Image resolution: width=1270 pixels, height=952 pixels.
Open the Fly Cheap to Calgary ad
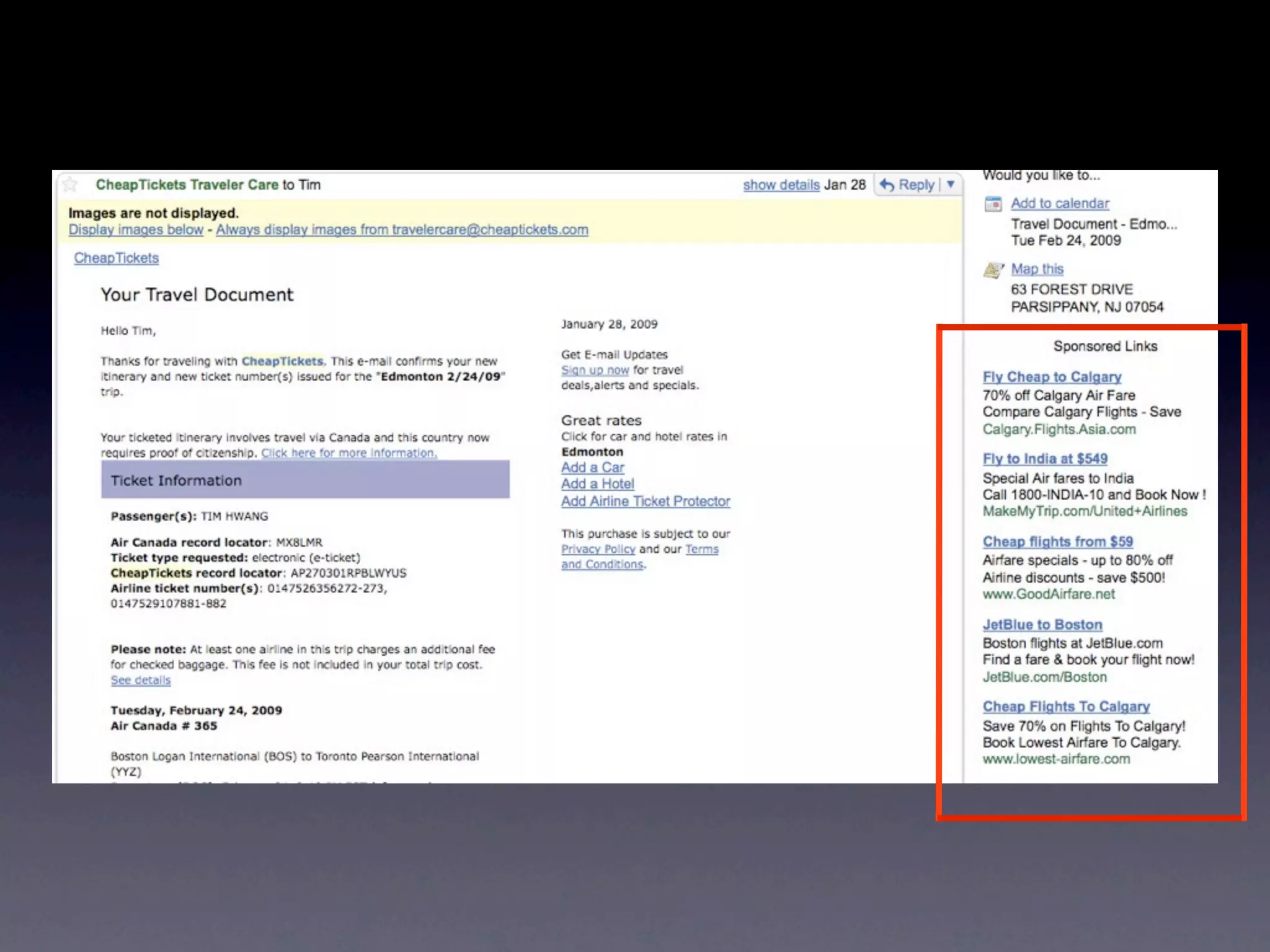(1052, 377)
